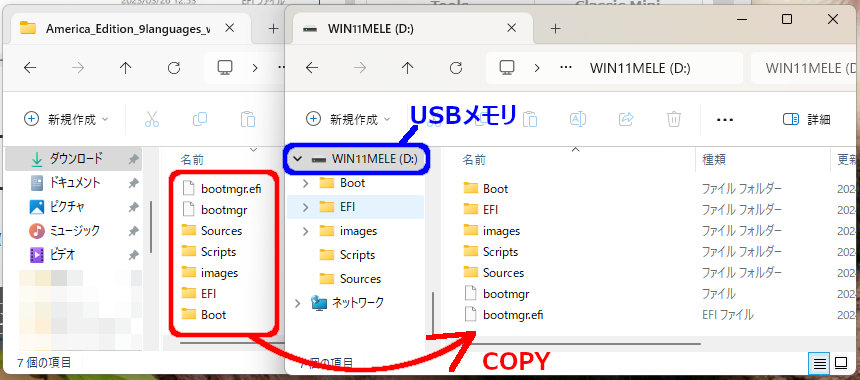Open ダウンロード in America_Edition sidebar
This screenshot has height=380, width=860.
pos(76,159)
